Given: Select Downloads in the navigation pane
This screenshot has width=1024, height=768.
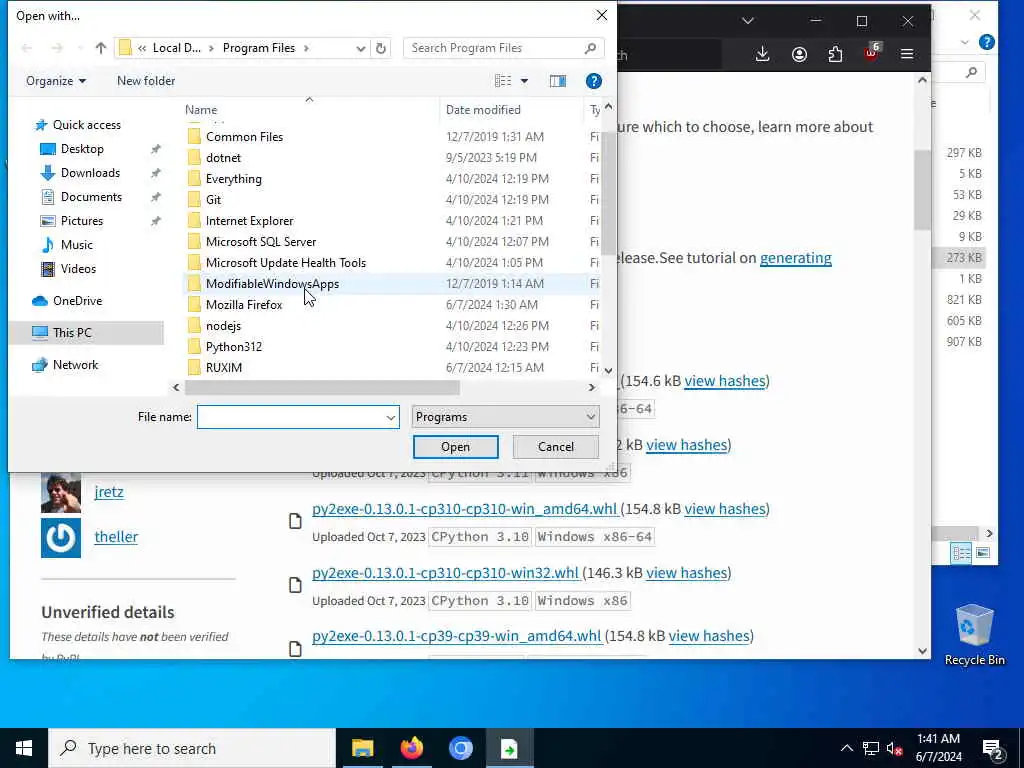Looking at the screenshot, I should click(90, 173).
